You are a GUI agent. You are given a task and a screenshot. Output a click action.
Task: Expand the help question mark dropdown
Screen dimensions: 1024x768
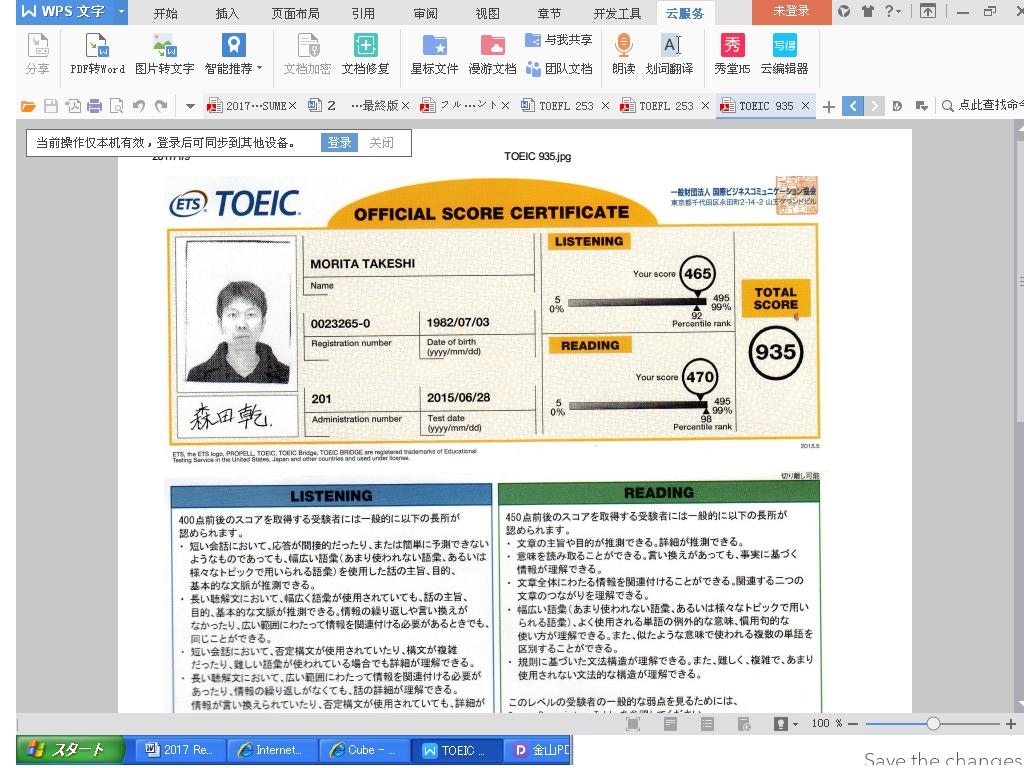point(892,11)
